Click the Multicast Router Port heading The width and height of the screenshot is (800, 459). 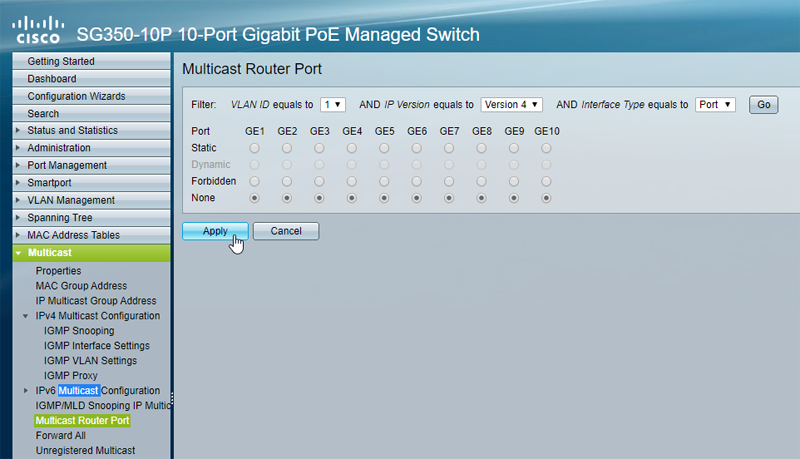[252, 69]
